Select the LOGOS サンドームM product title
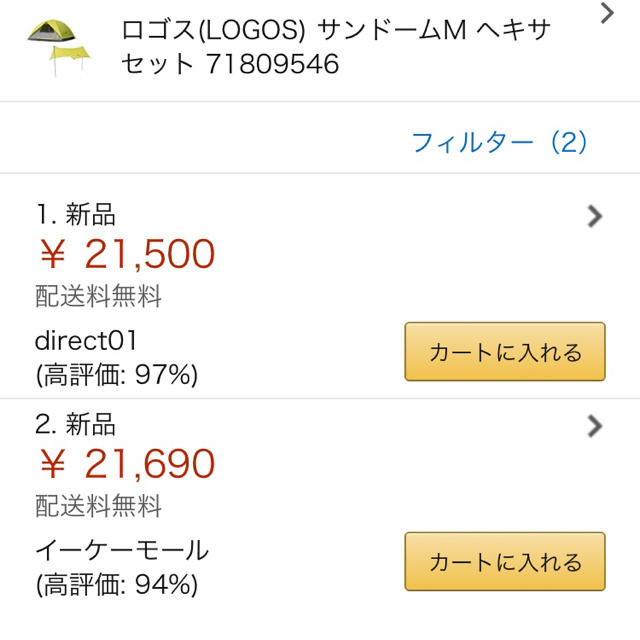640x640 pixels. pos(336,47)
